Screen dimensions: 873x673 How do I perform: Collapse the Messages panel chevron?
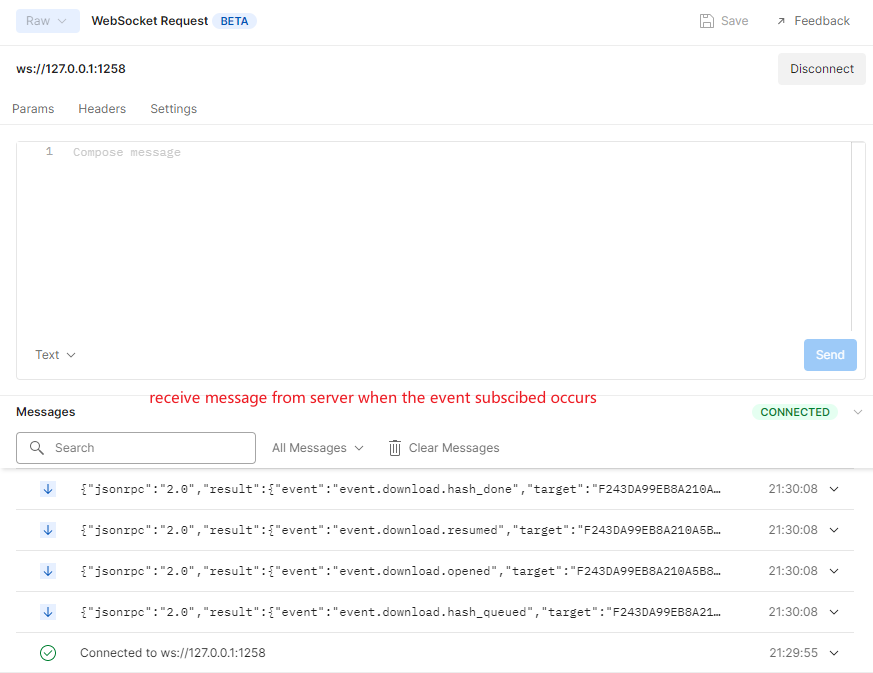click(x=857, y=412)
